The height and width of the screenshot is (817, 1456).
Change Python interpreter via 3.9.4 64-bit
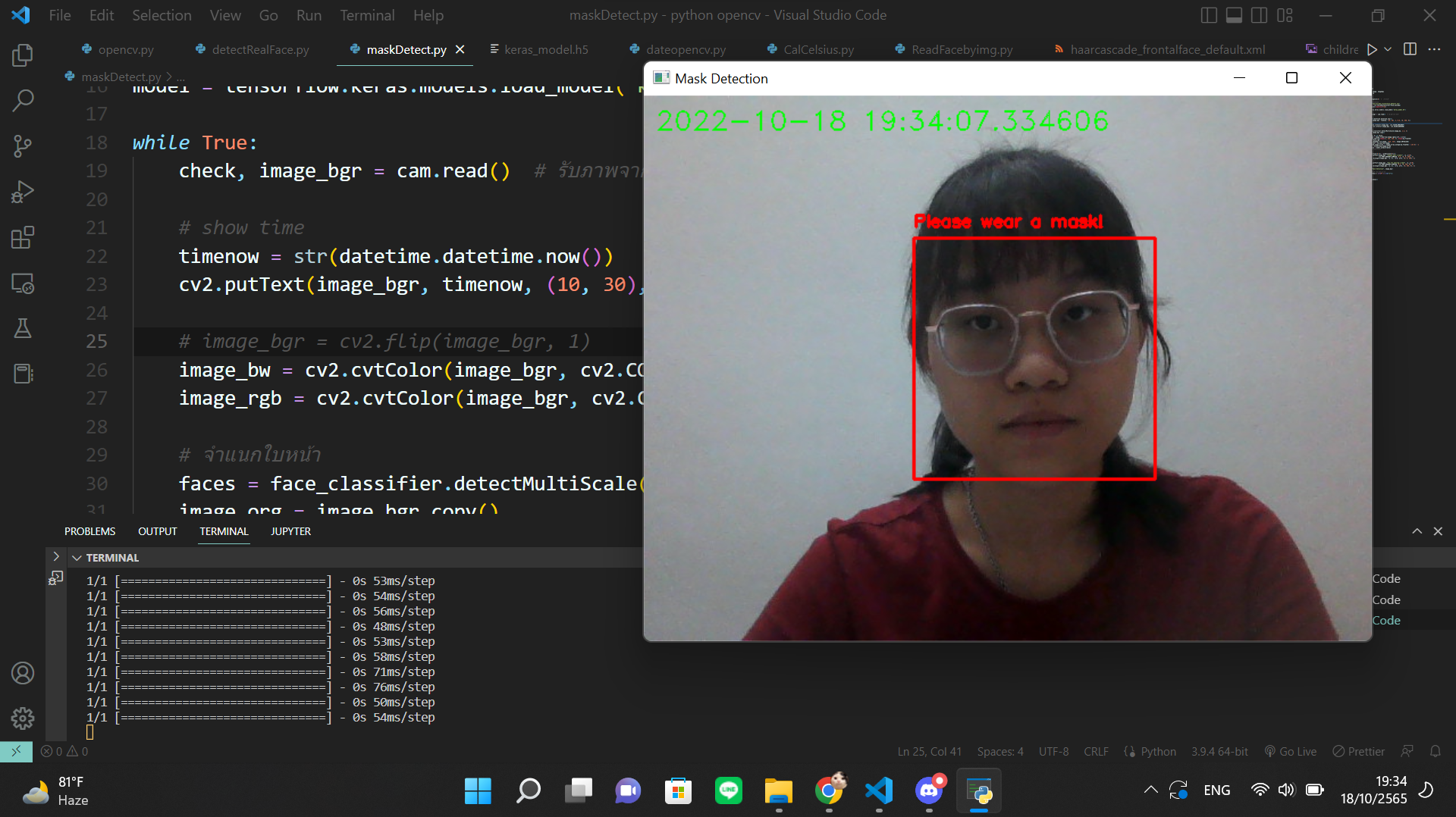[1219, 751]
